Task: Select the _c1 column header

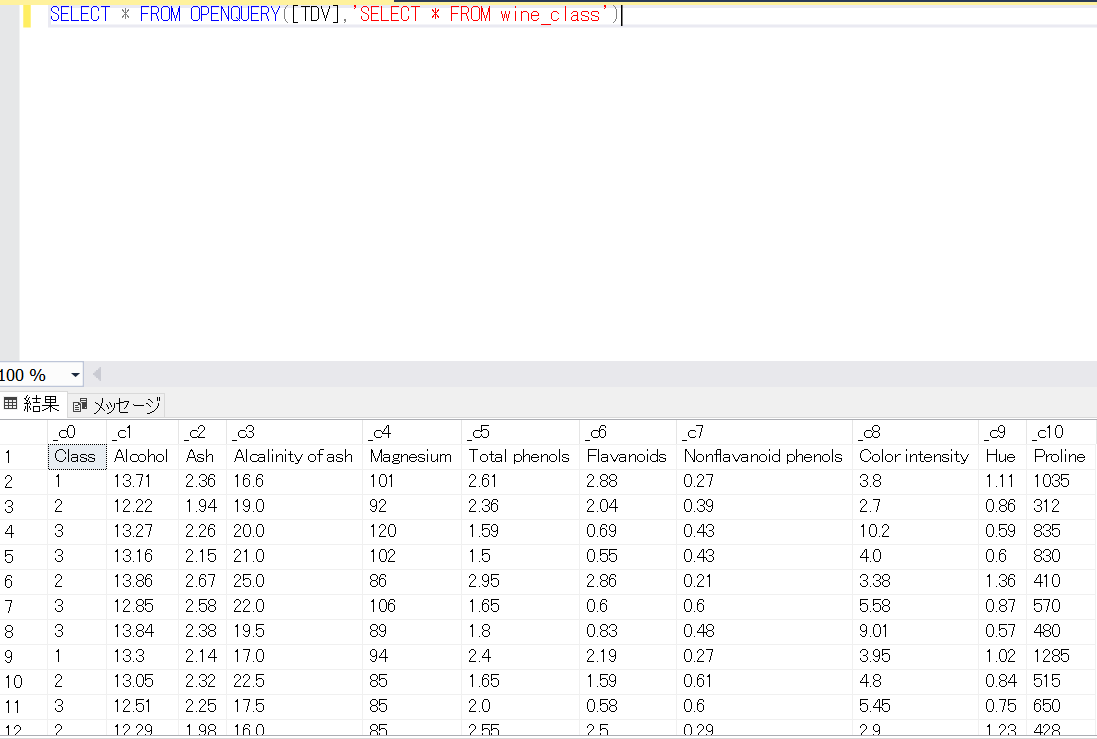Action: coord(143,432)
